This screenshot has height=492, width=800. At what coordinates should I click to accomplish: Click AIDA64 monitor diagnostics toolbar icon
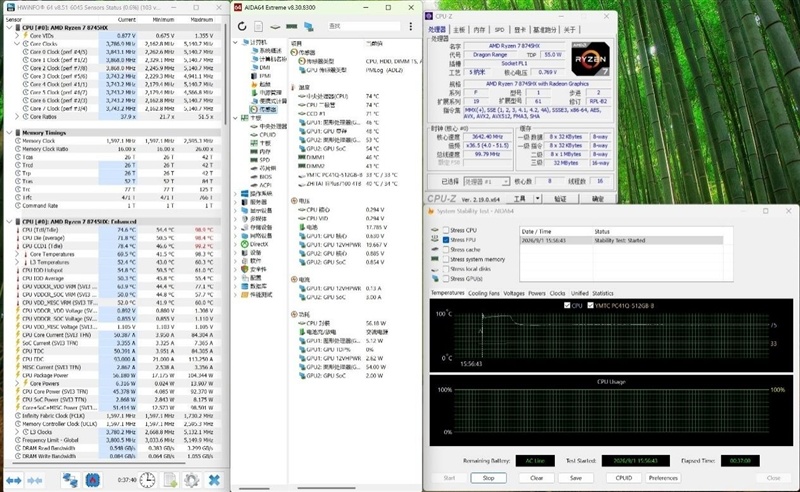pos(309,26)
